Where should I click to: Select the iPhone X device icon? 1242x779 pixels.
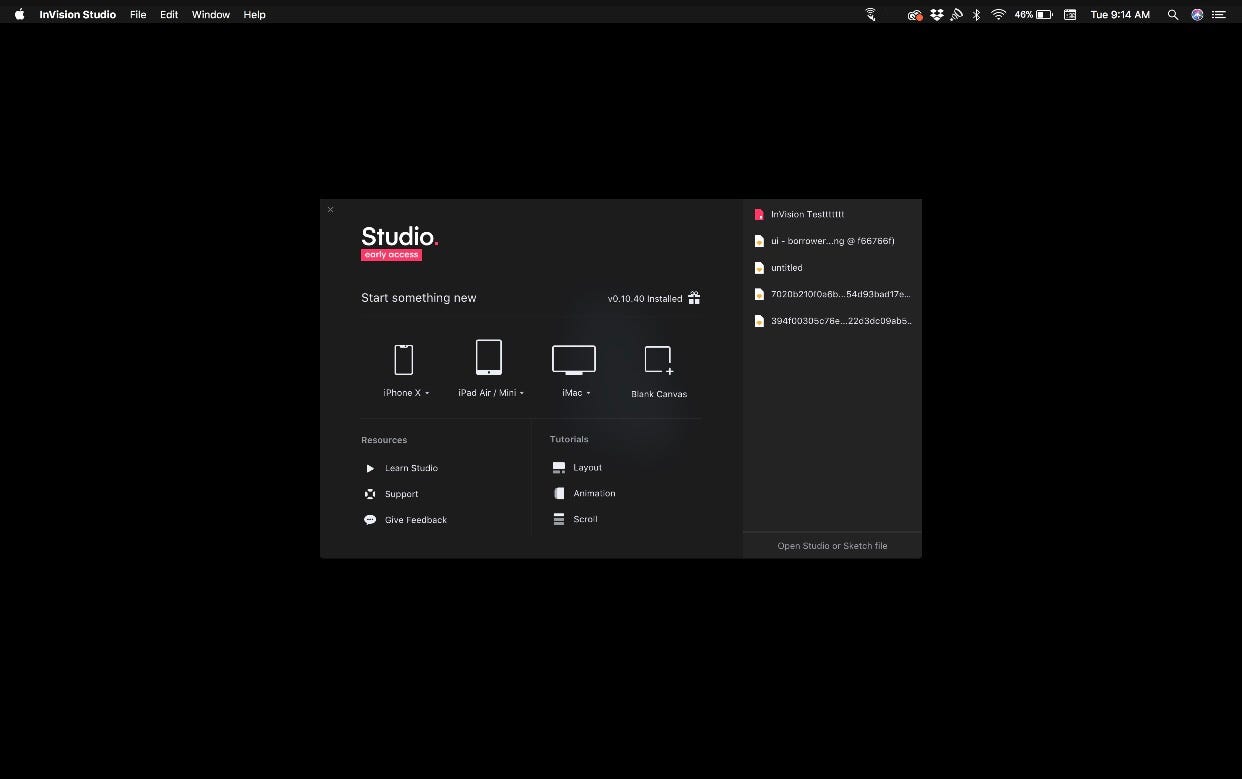404,359
